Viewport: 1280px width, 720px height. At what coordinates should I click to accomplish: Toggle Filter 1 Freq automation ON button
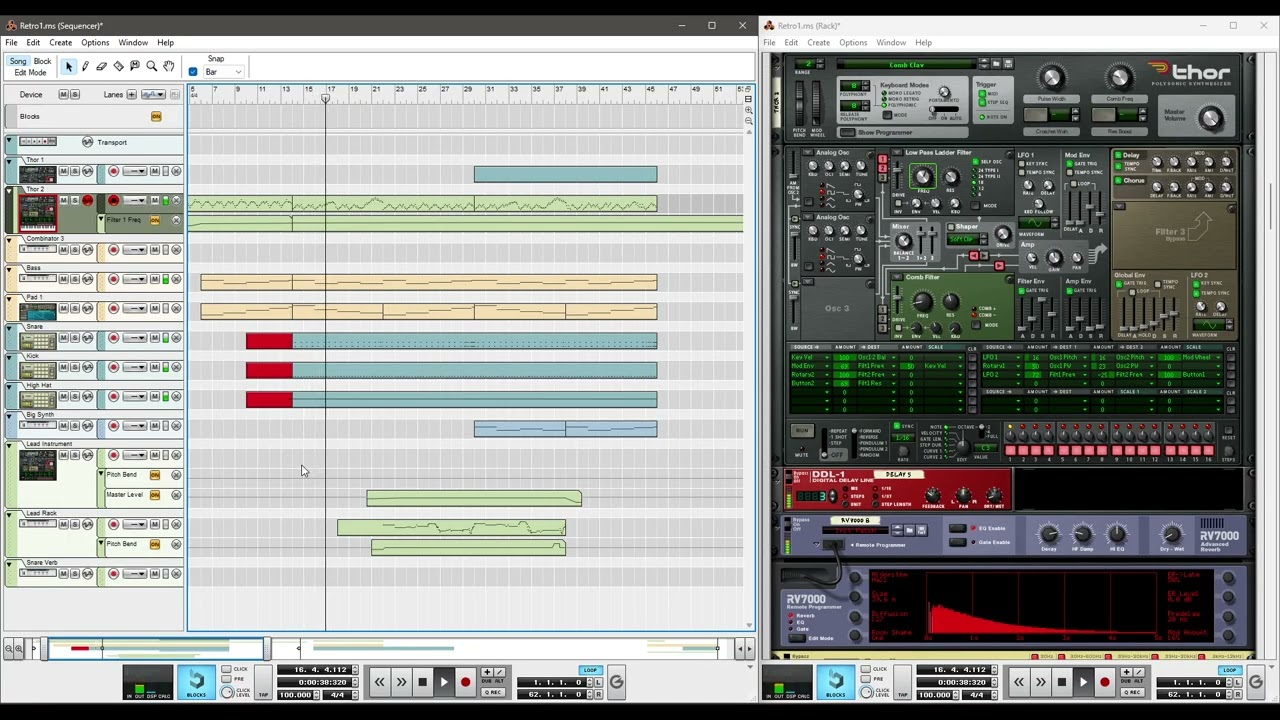pos(154,220)
